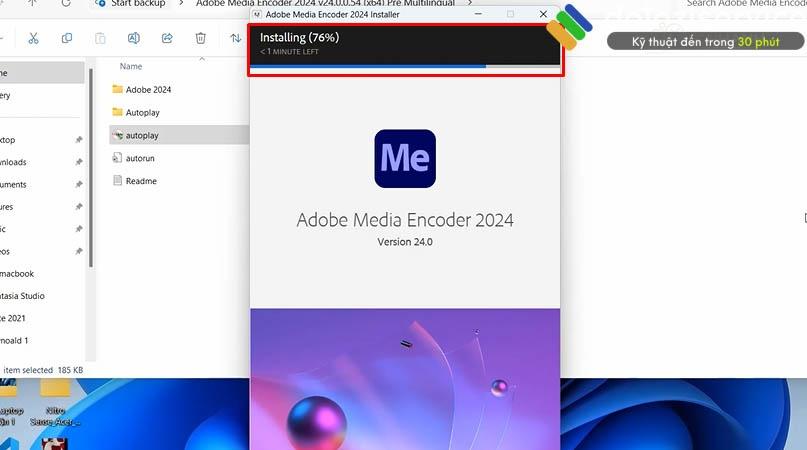Image resolution: width=807 pixels, height=450 pixels.
Task: Expand breadcrumb chevron after Start backup
Action: 181,4
